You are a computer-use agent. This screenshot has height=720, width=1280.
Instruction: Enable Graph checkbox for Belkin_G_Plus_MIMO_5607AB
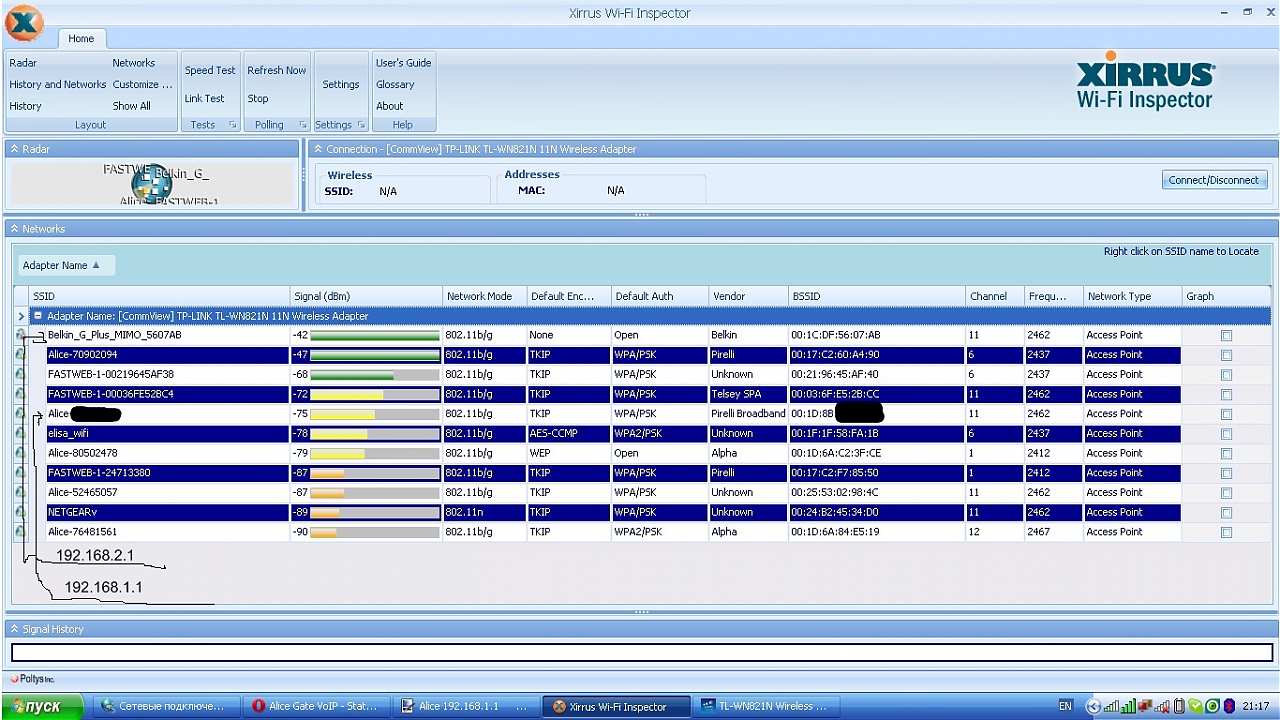(x=1226, y=336)
